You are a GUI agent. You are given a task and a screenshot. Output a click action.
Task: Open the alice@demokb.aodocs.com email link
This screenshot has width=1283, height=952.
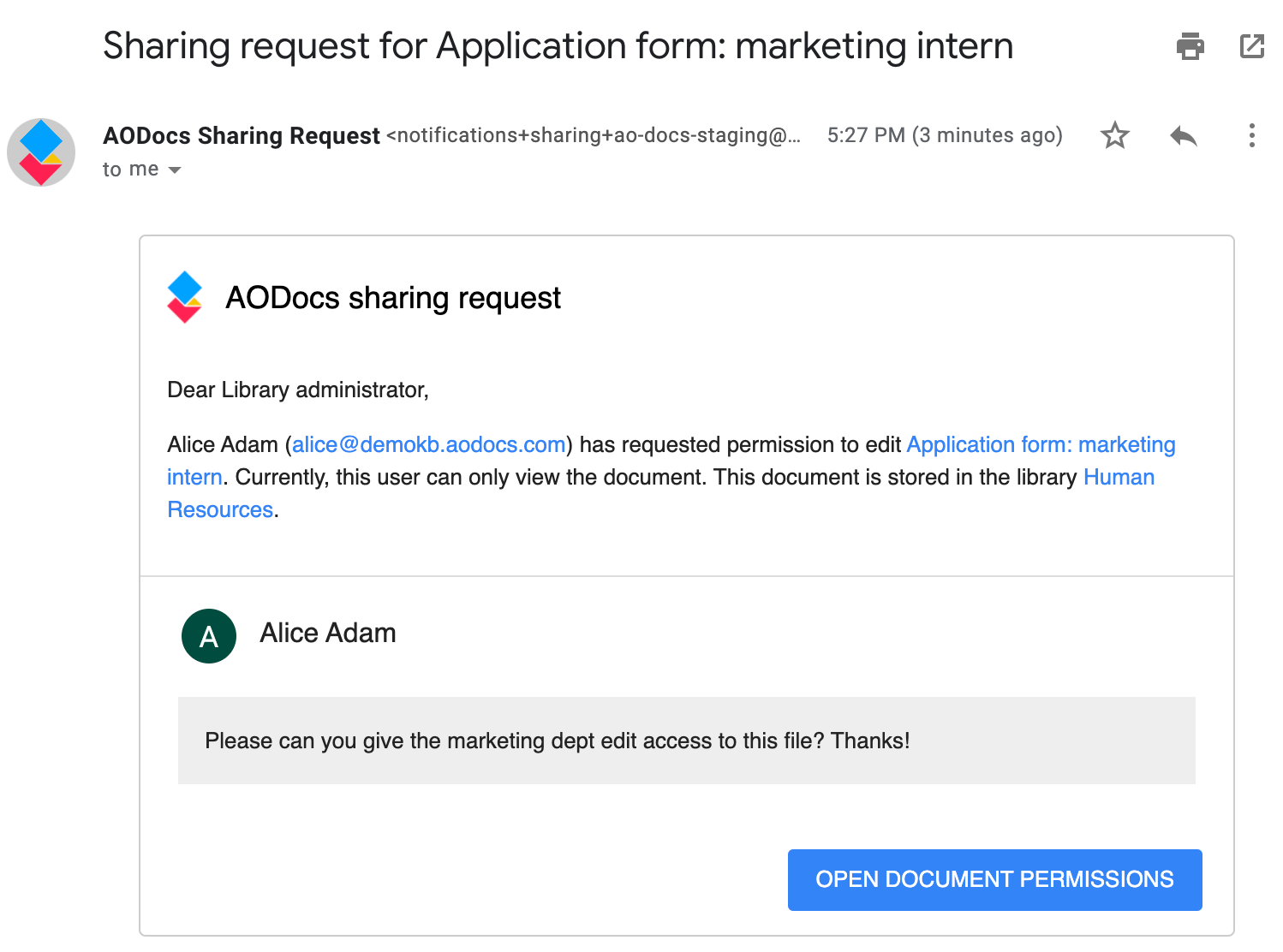click(x=429, y=444)
